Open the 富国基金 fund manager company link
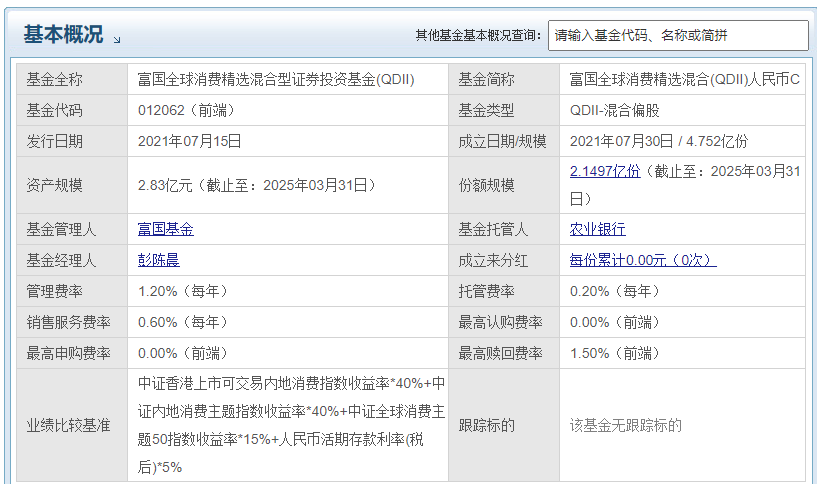817x484 pixels. coord(166,229)
